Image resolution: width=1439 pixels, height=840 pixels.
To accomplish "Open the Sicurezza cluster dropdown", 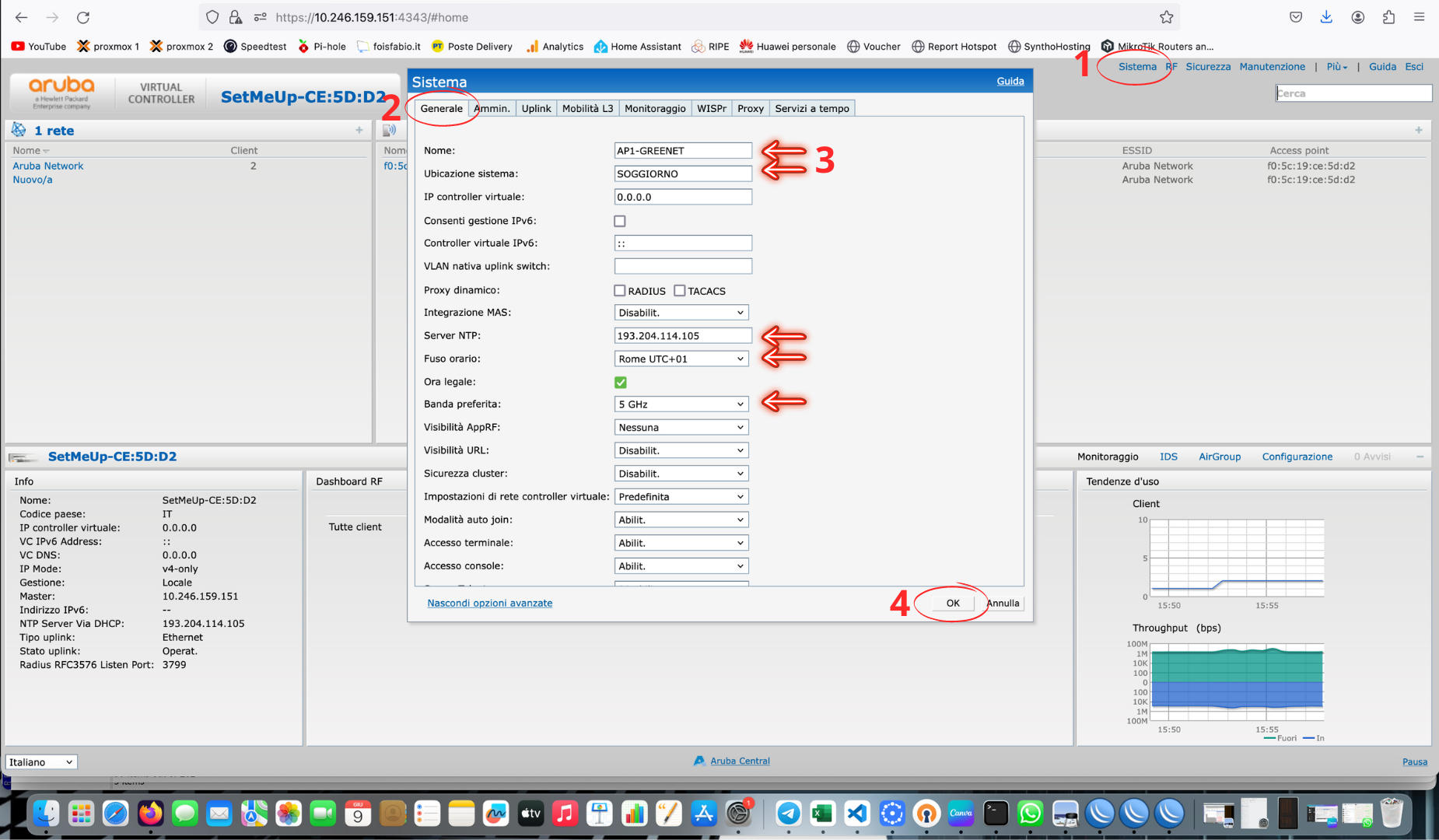I will [x=681, y=474].
